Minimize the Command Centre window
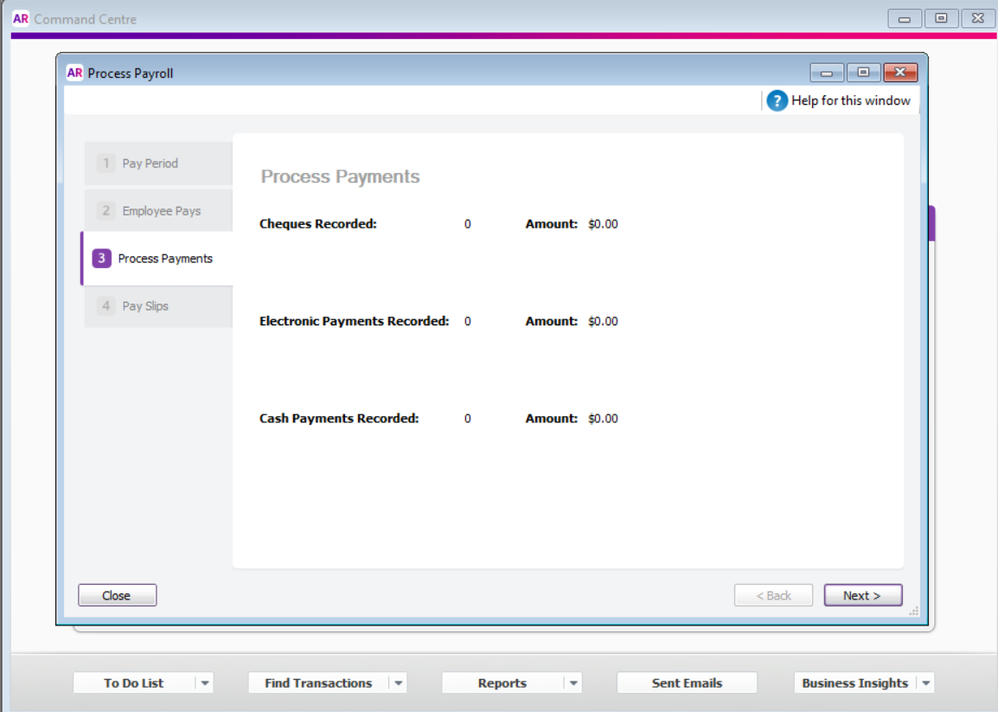The image size is (998, 712). pos(904,19)
